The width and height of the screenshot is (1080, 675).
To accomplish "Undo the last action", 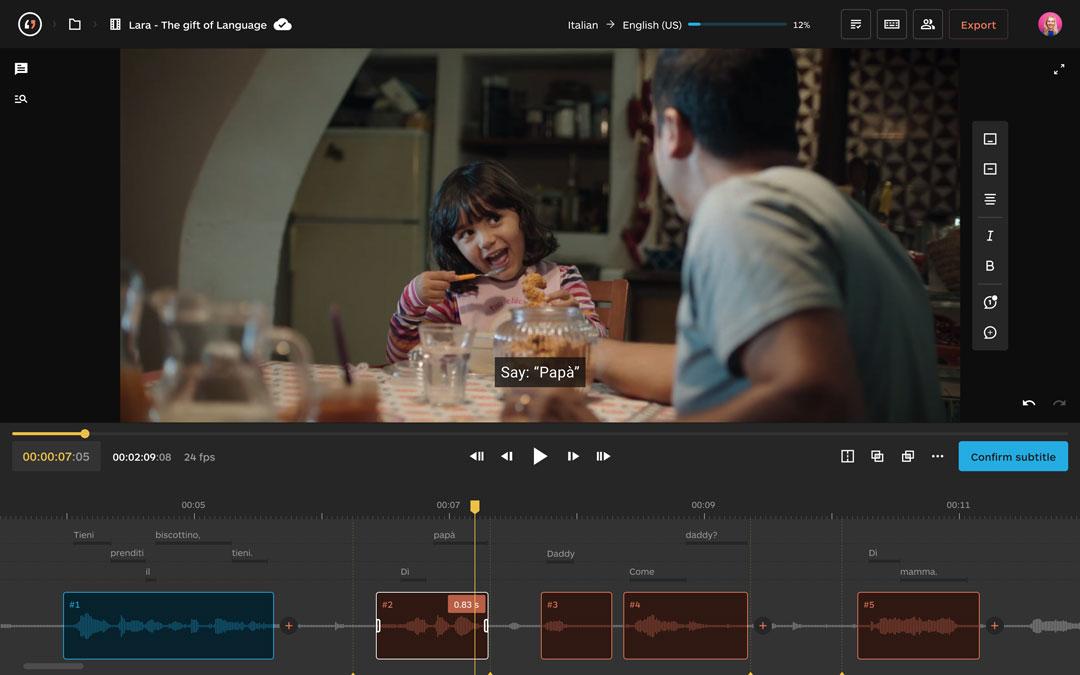I will click(x=1029, y=404).
